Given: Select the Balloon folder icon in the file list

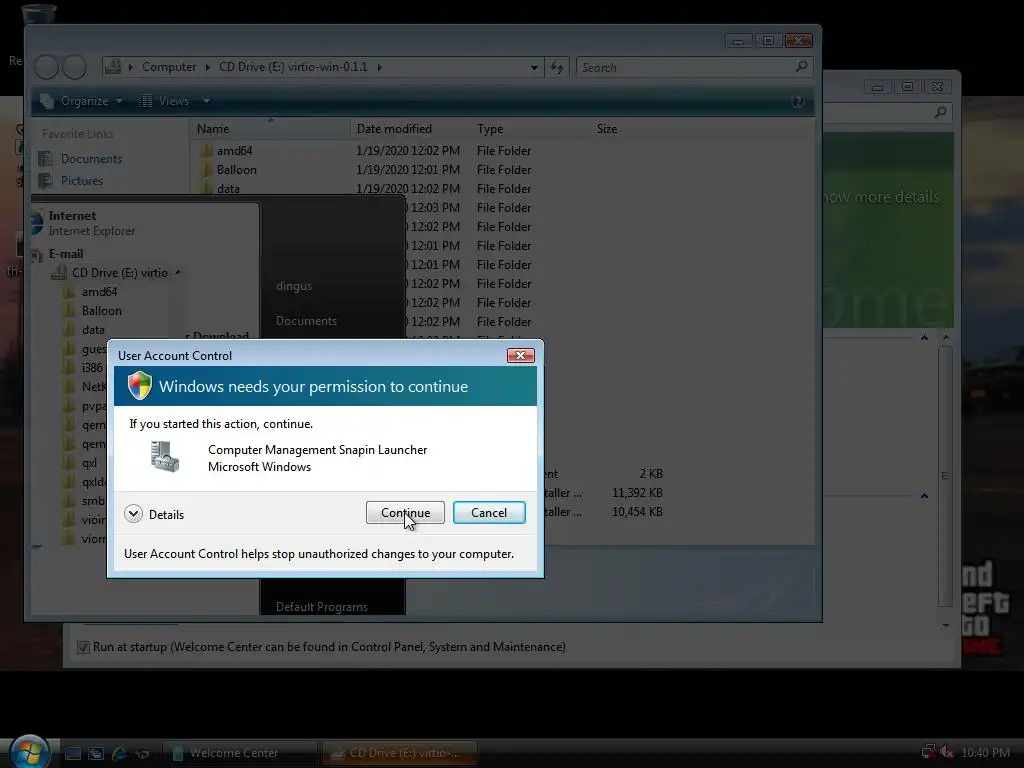Looking at the screenshot, I should tap(206, 170).
